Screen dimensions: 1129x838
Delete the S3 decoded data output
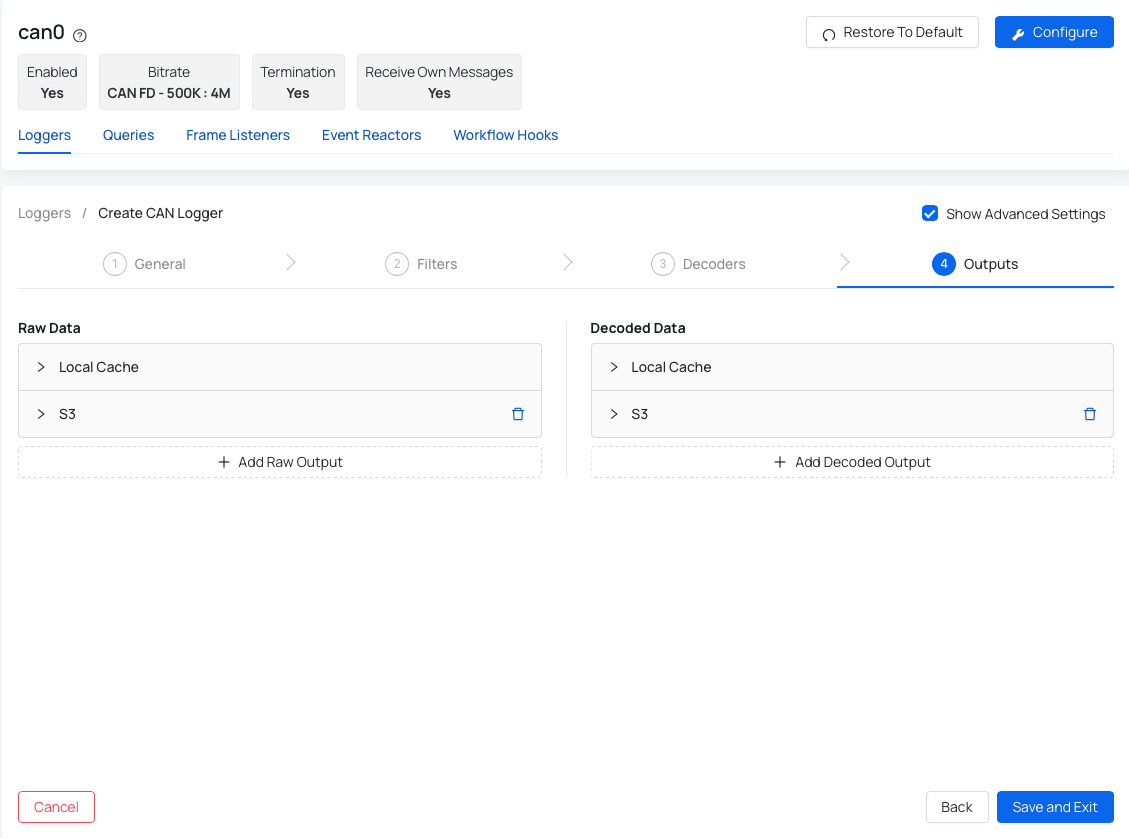1090,414
